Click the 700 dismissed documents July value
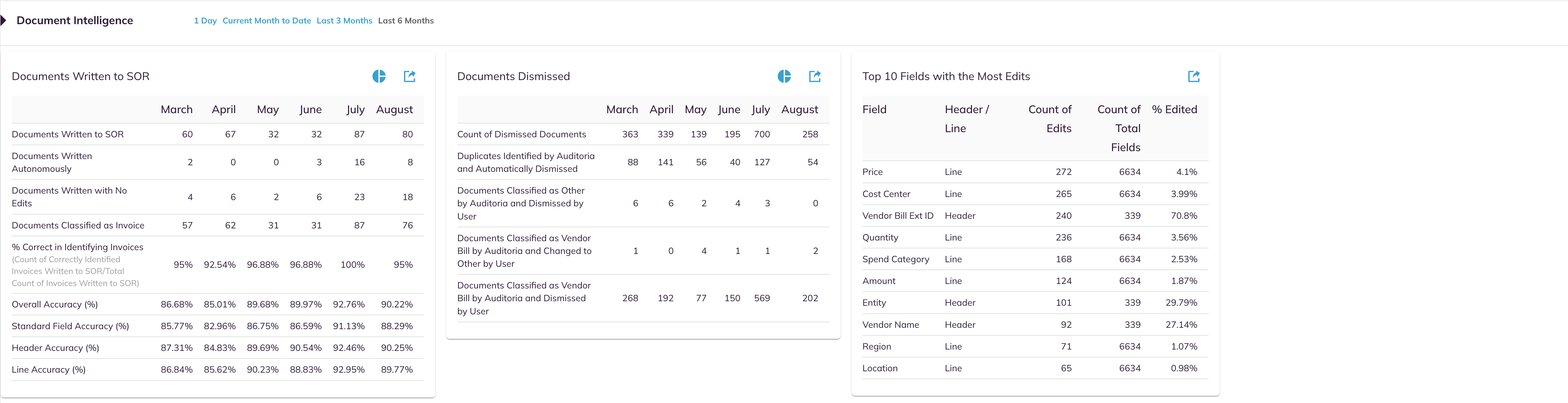The height and width of the screenshot is (403, 1568). point(762,135)
